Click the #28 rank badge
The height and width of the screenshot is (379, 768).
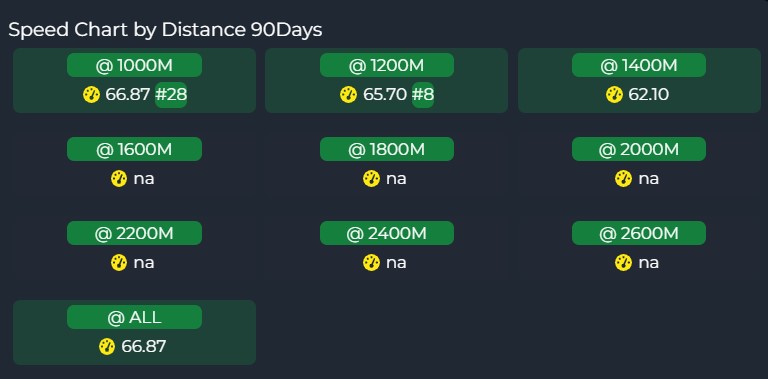point(171,95)
